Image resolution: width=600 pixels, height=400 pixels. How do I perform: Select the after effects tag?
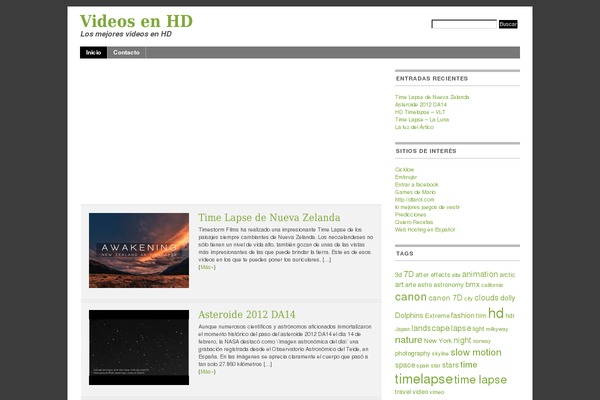click(x=433, y=275)
